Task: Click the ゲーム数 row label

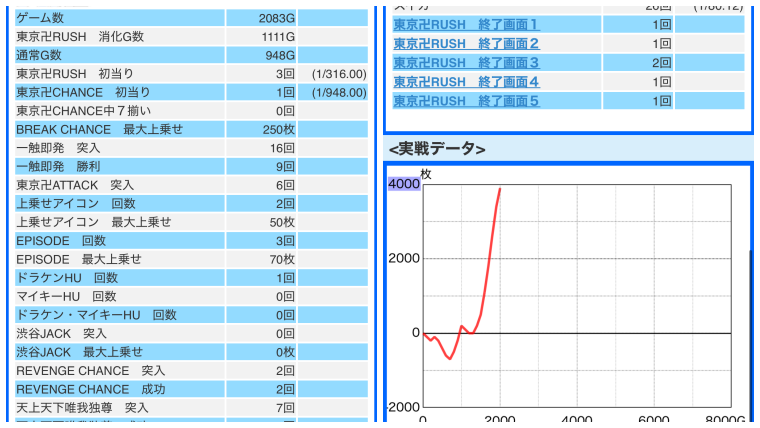Action: pyautogui.click(x=41, y=18)
